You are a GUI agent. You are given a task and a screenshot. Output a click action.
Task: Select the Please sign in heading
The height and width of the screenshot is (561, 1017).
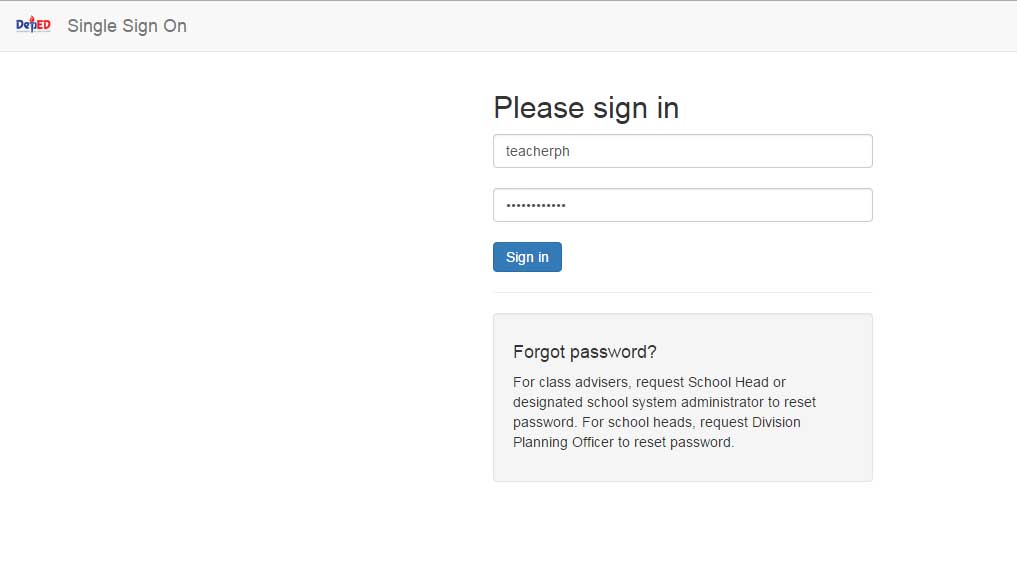(x=586, y=108)
